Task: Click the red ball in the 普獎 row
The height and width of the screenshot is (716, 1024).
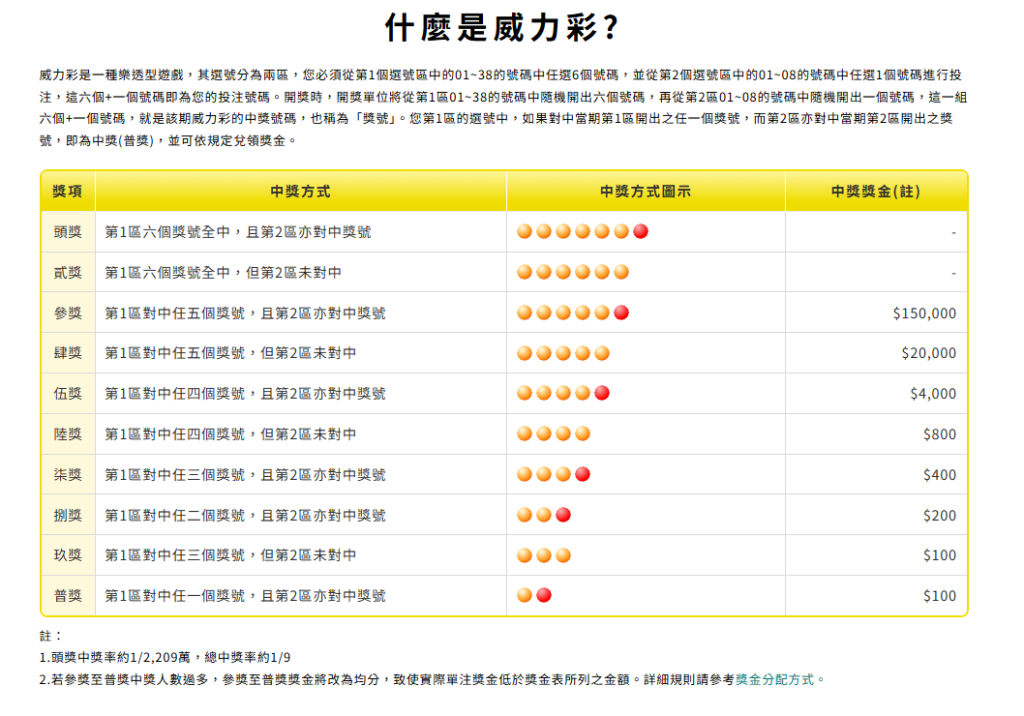Action: coord(544,596)
